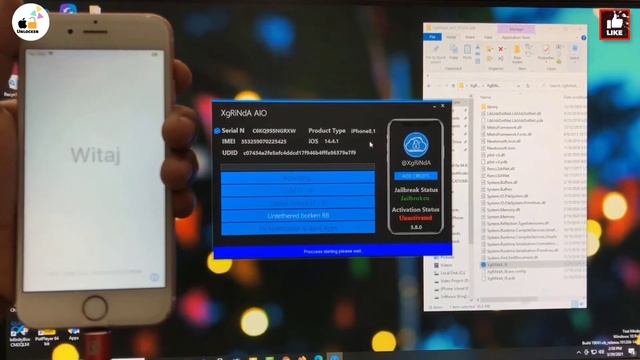This screenshot has width=640, height=360.
Task: Open the Share tab in File Explorer
Action: pos(470,37)
